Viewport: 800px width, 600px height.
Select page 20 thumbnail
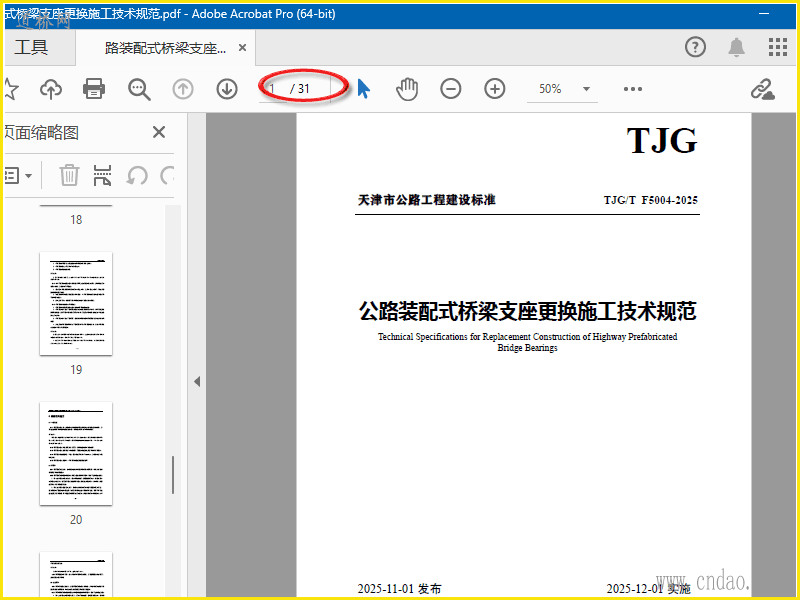point(76,453)
